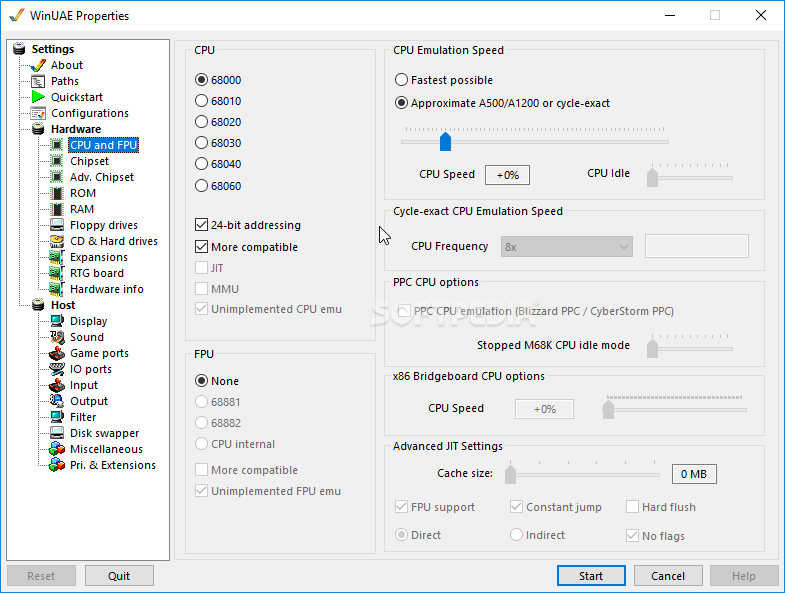Click the green Quickstart arrow icon
The height and width of the screenshot is (593, 785).
tap(38, 97)
